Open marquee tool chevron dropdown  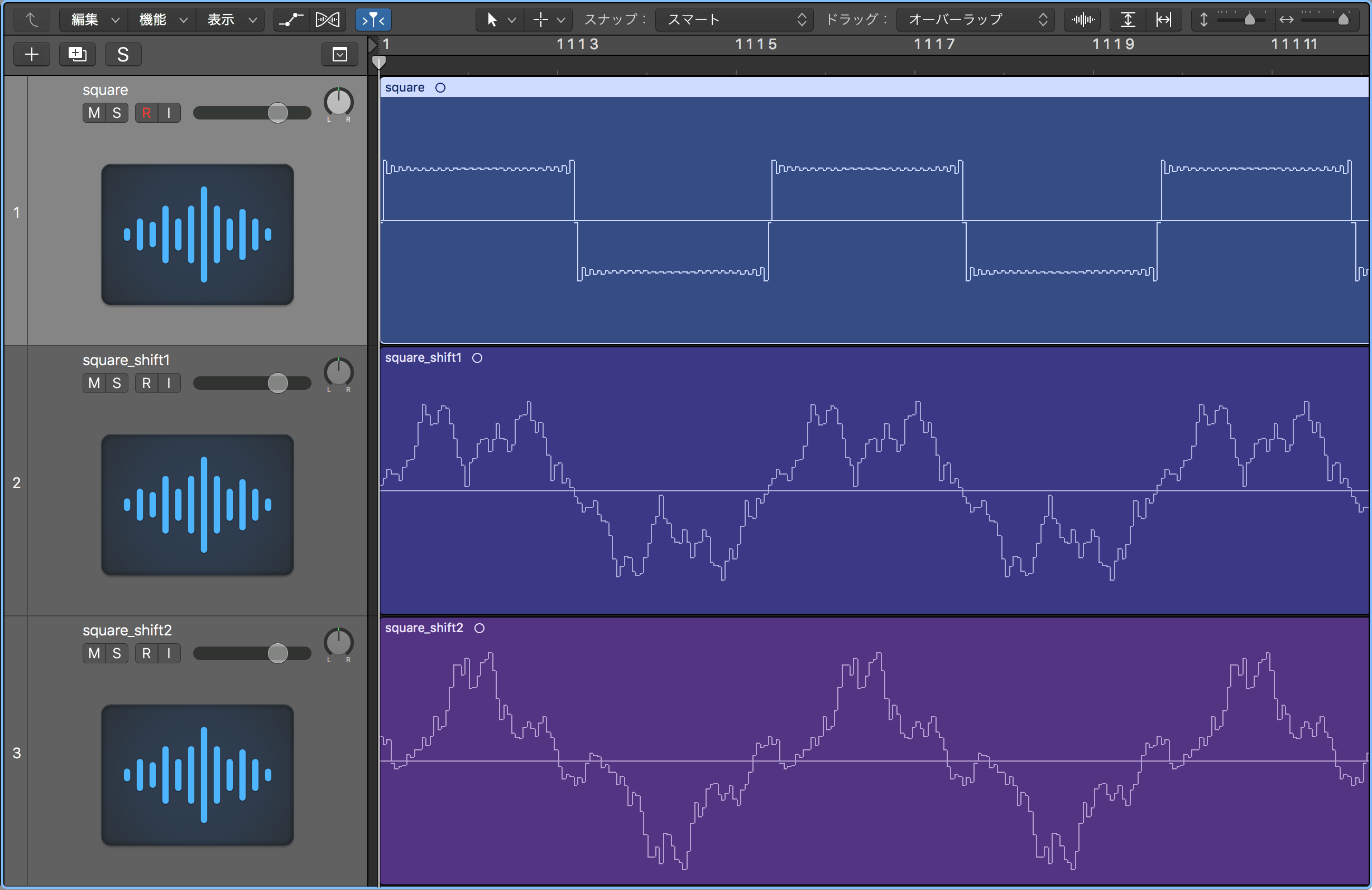[x=560, y=20]
